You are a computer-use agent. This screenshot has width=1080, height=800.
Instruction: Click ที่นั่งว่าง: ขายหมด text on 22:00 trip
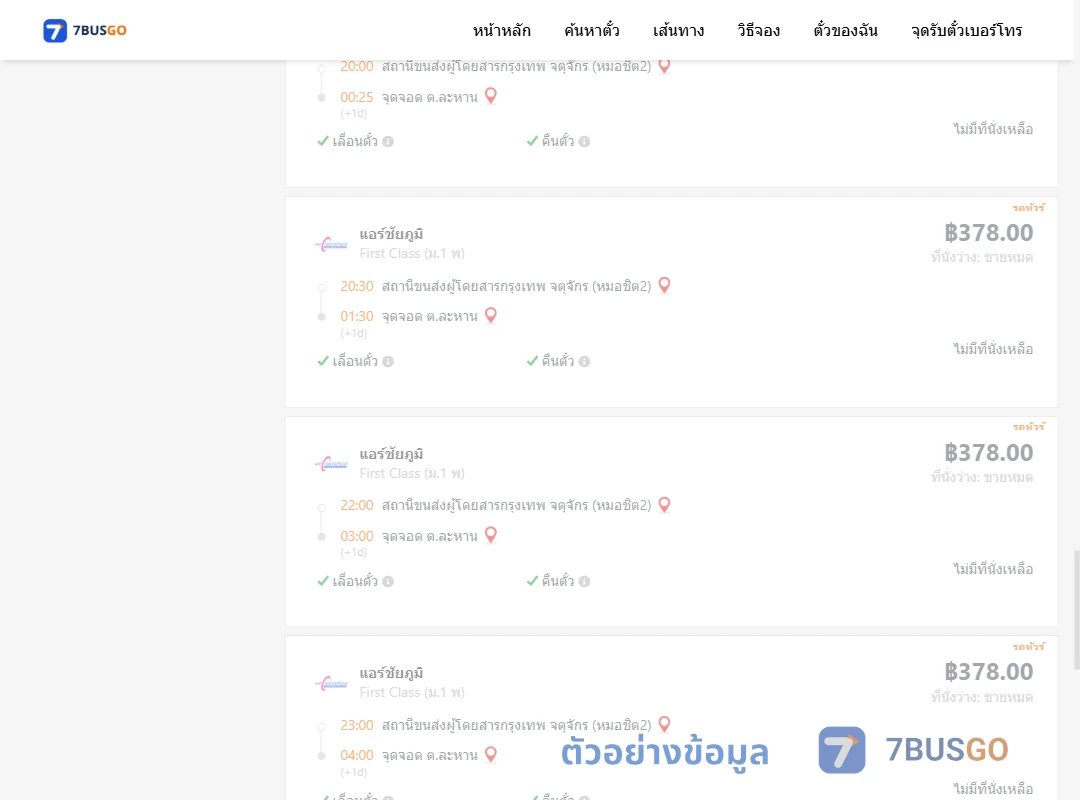982,478
